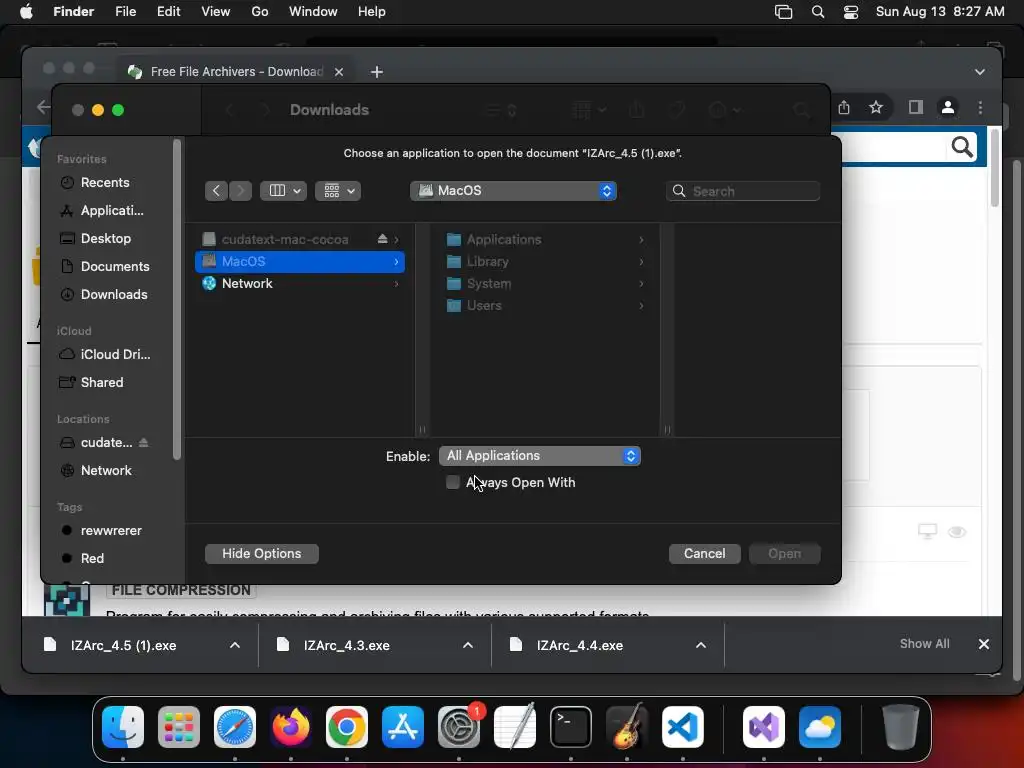1024x768 pixels.
Task: Open the Window menu
Action: pyautogui.click(x=313, y=12)
